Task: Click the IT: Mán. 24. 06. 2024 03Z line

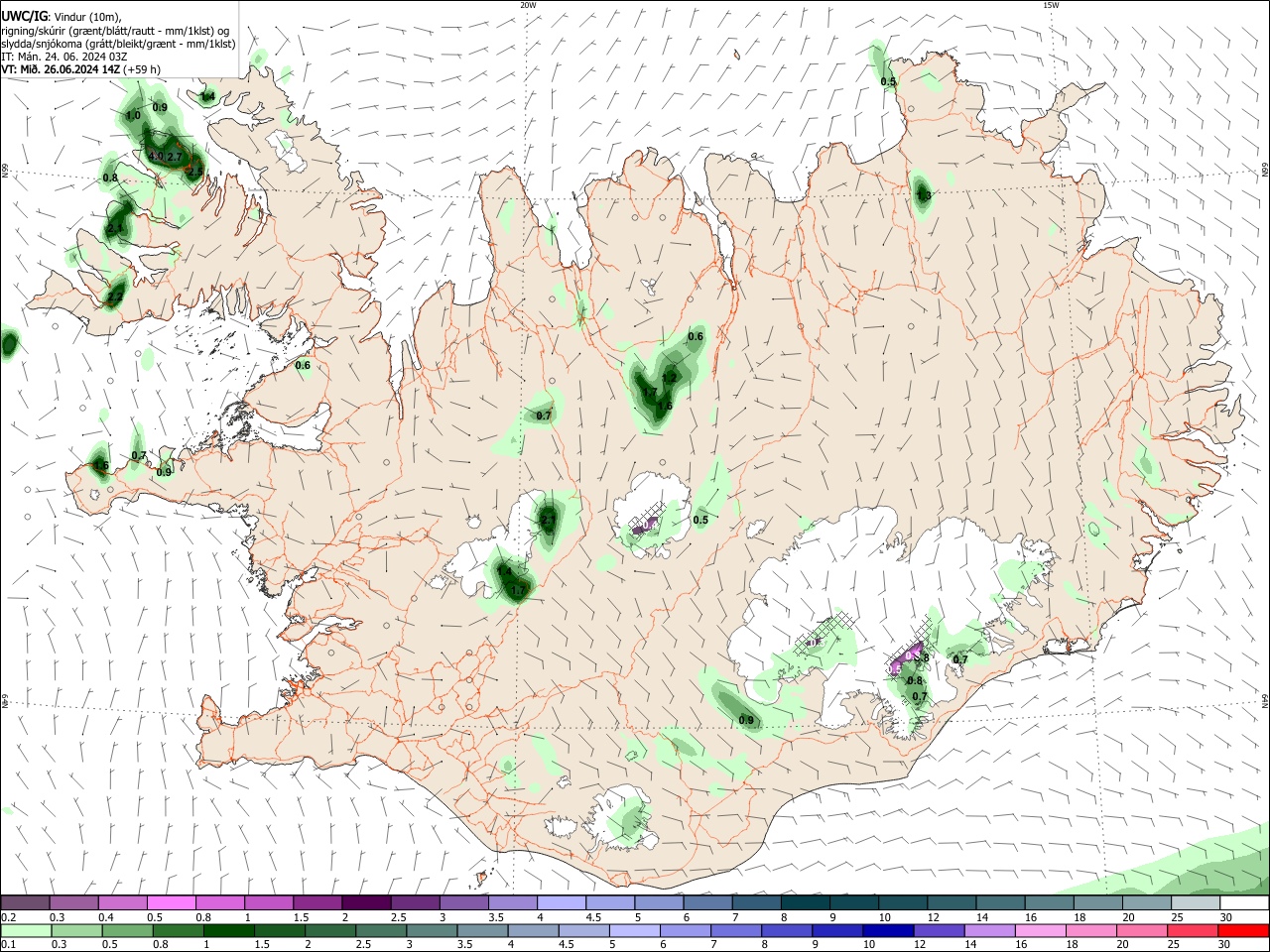Action: (64, 57)
